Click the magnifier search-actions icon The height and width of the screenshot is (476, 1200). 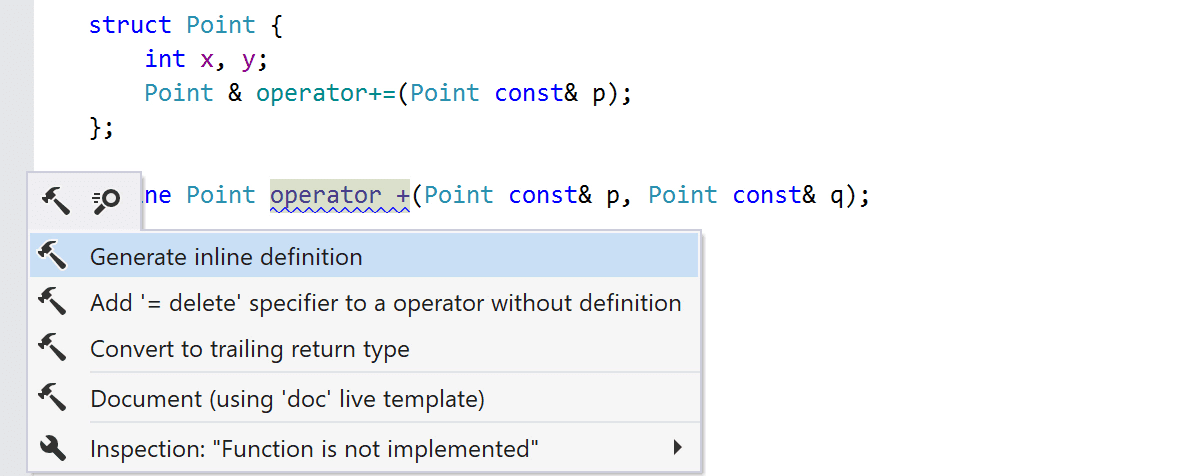coord(106,200)
